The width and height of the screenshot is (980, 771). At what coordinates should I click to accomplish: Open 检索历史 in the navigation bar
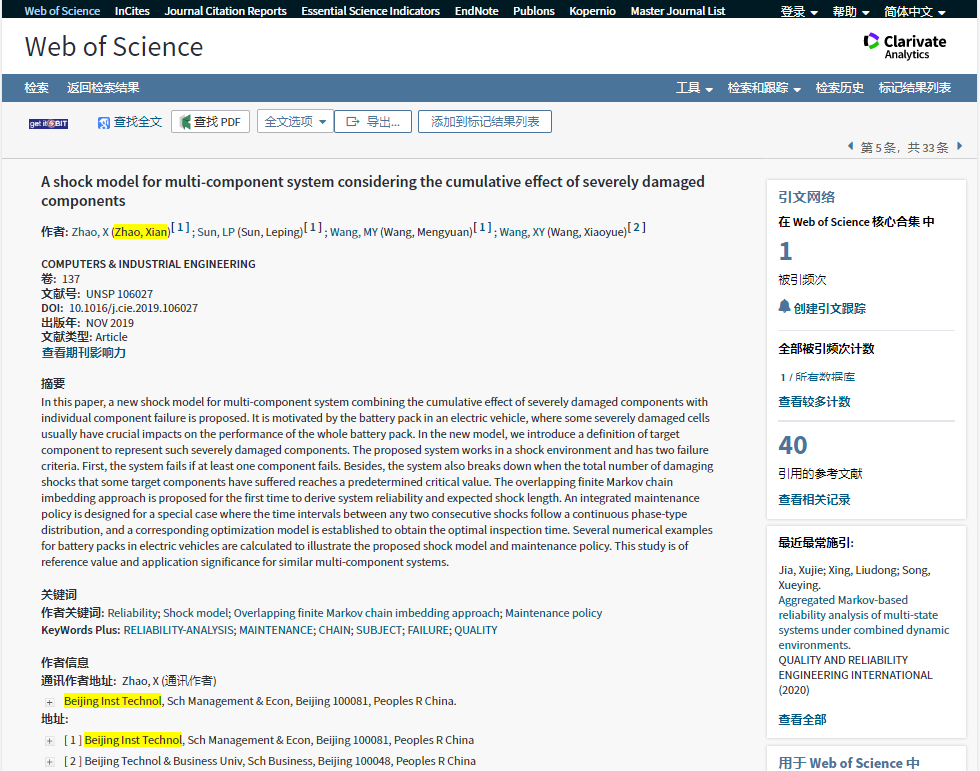click(x=839, y=88)
